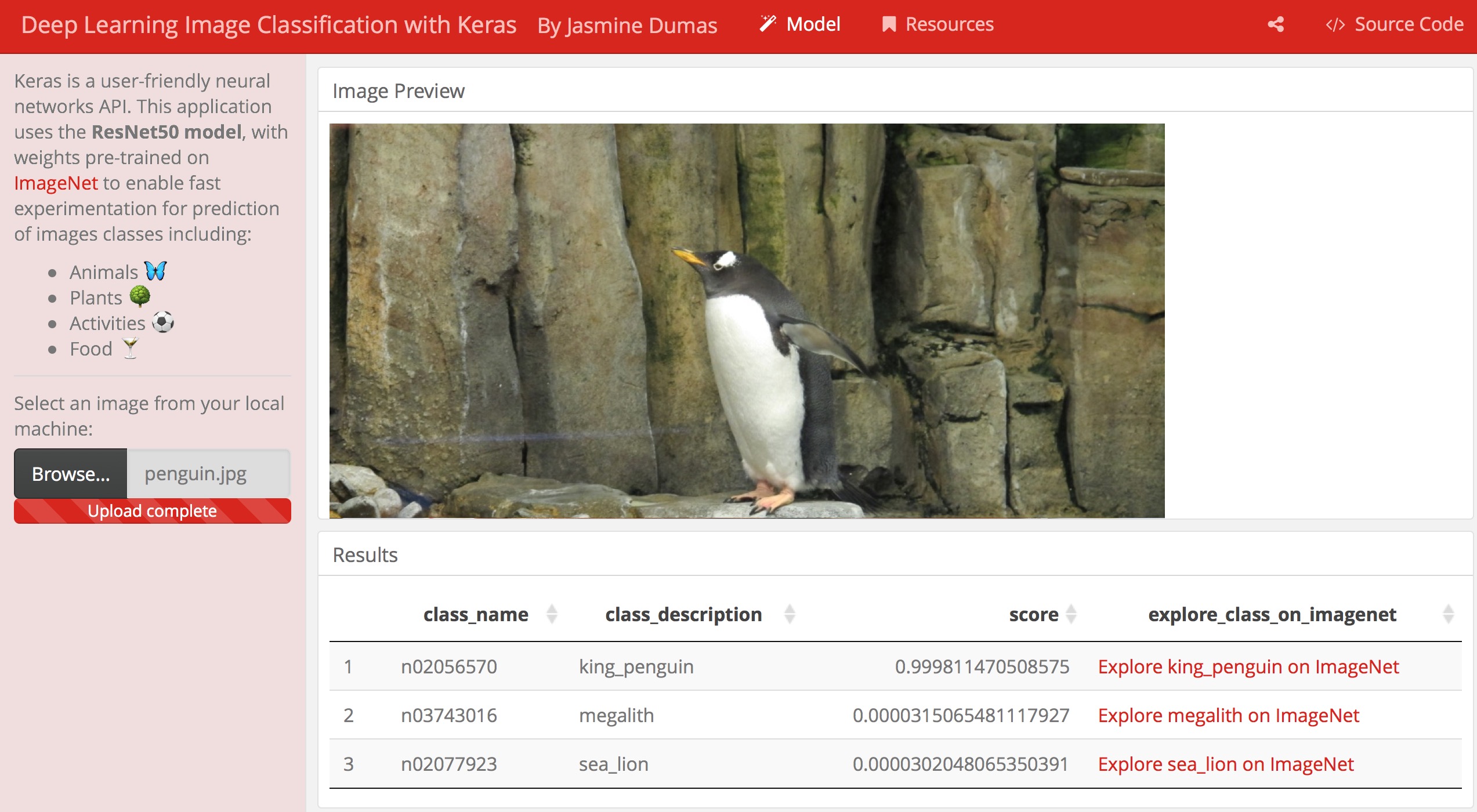Viewport: 1477px width, 812px height.
Task: Click the bookmark Resources icon
Action: click(x=888, y=24)
